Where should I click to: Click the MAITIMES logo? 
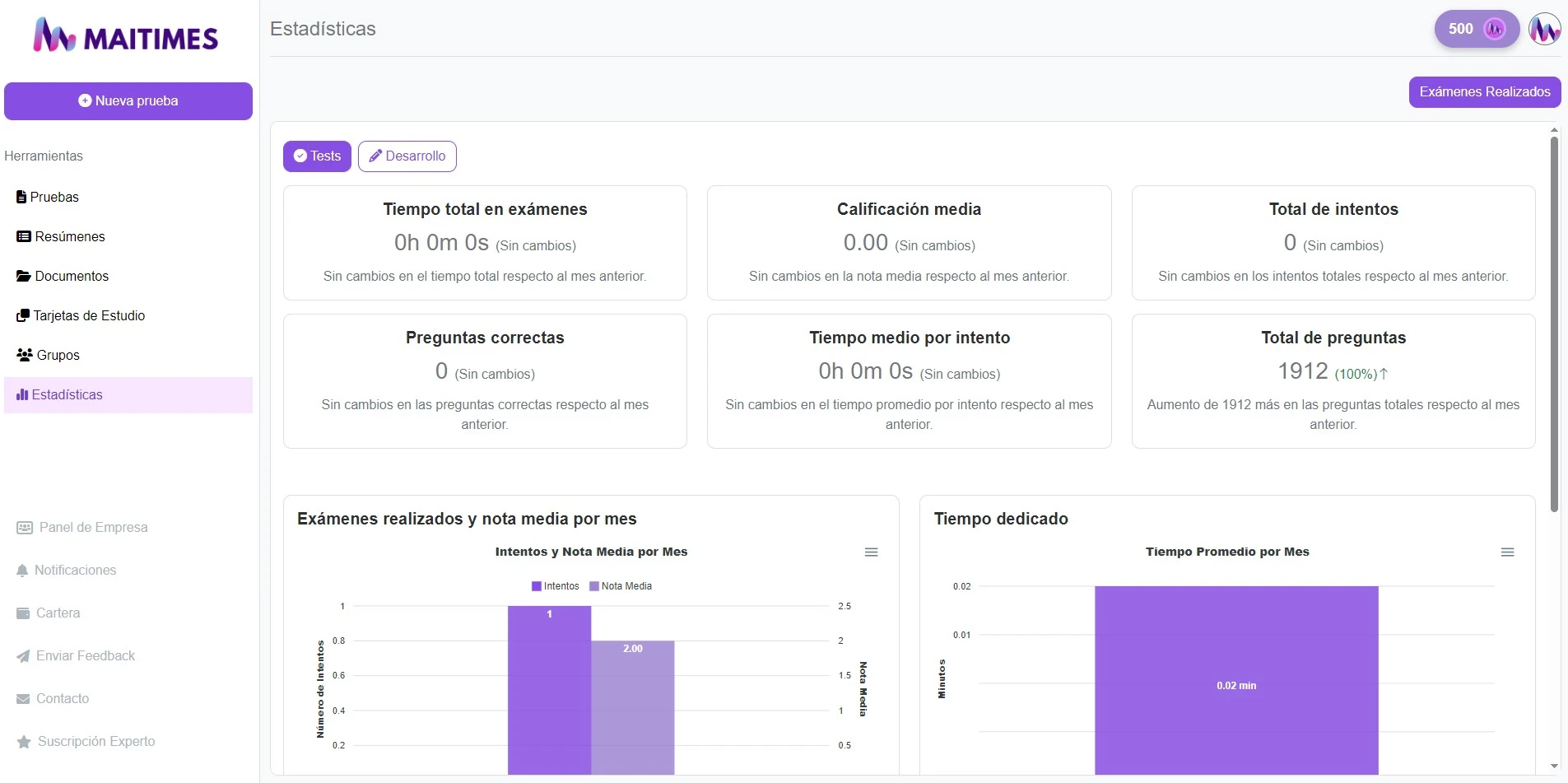(x=126, y=36)
